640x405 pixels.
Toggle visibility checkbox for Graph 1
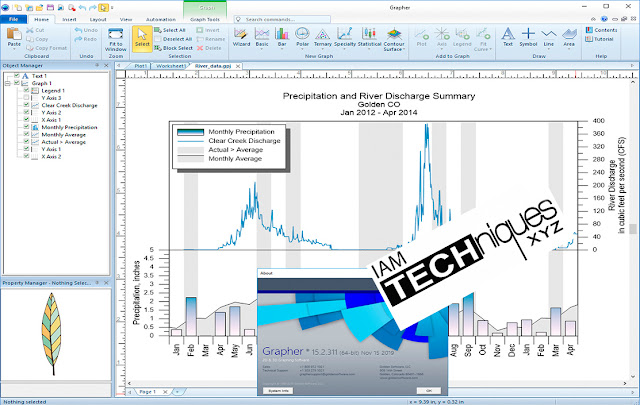pos(17,83)
